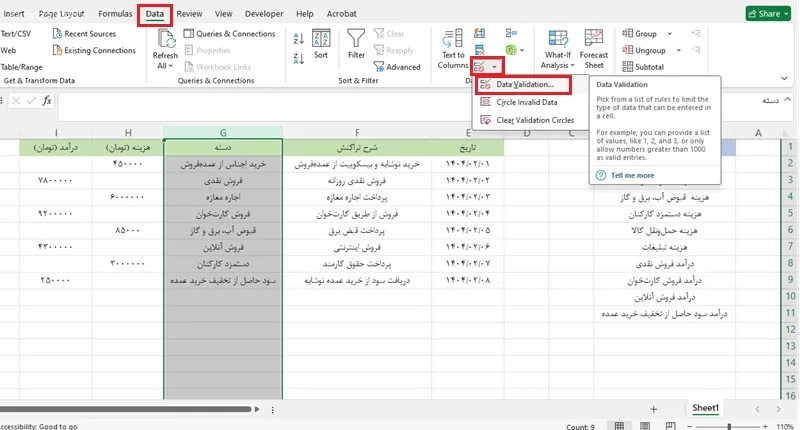
Task: Click the 110% zoom level
Action: pos(785,426)
